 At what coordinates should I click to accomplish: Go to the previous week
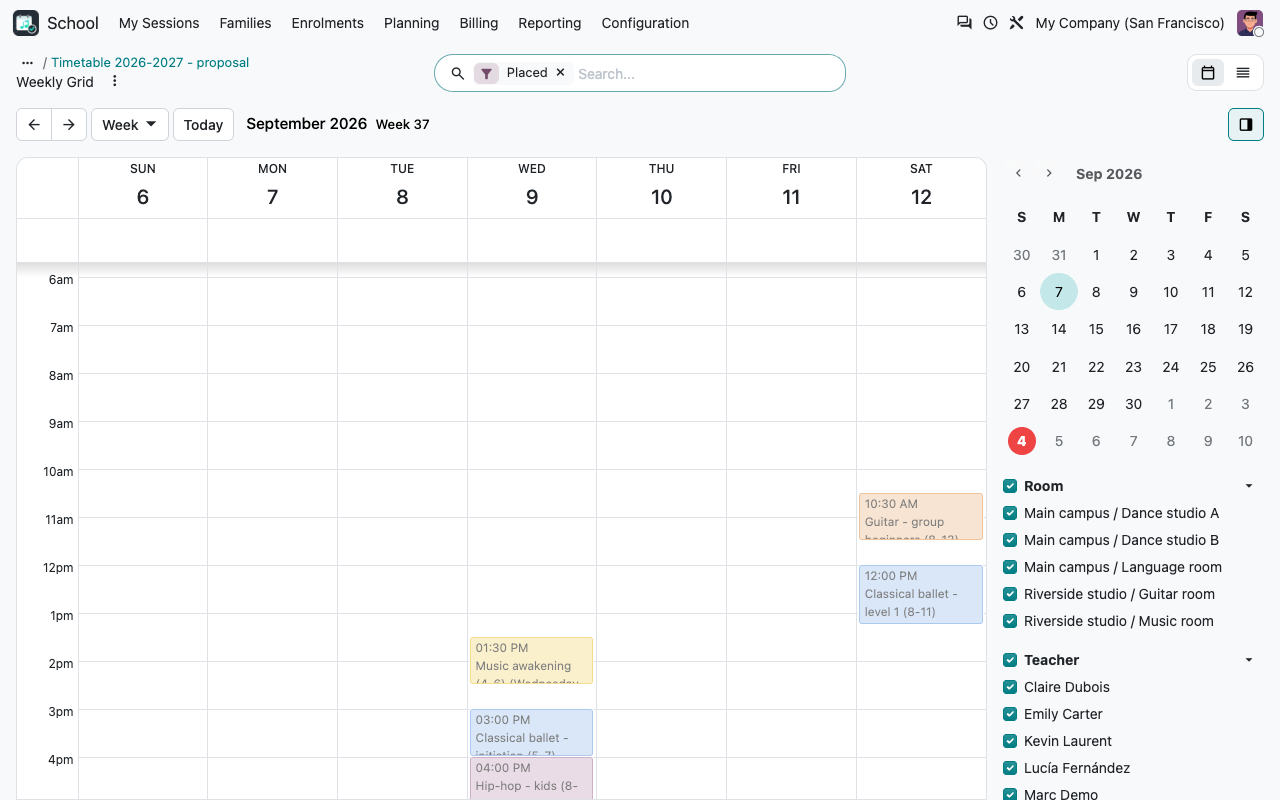point(34,125)
